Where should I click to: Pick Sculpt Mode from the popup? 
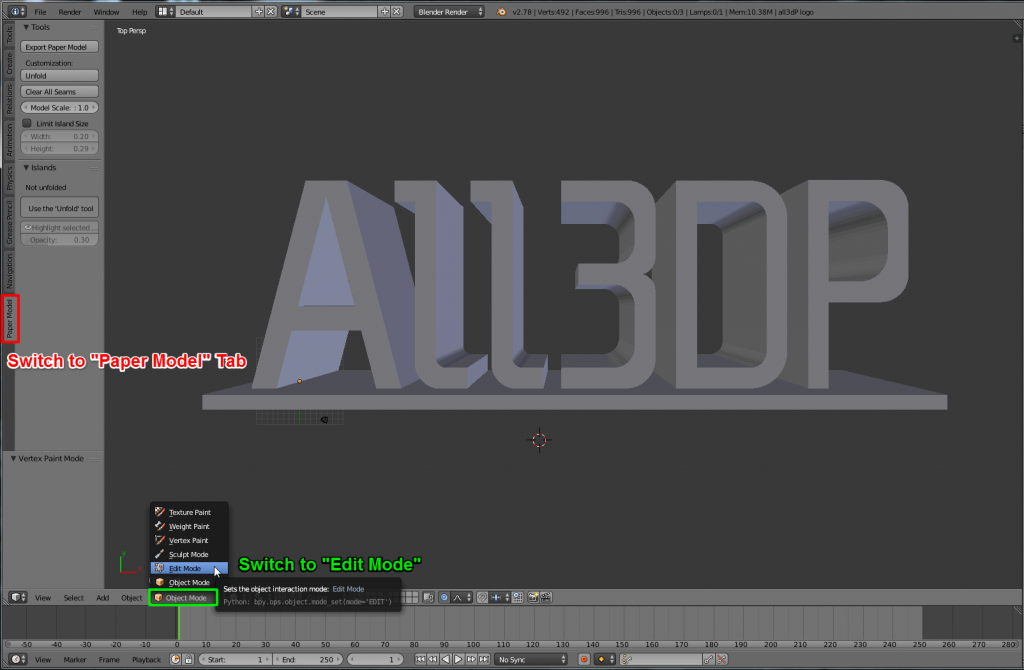click(188, 554)
